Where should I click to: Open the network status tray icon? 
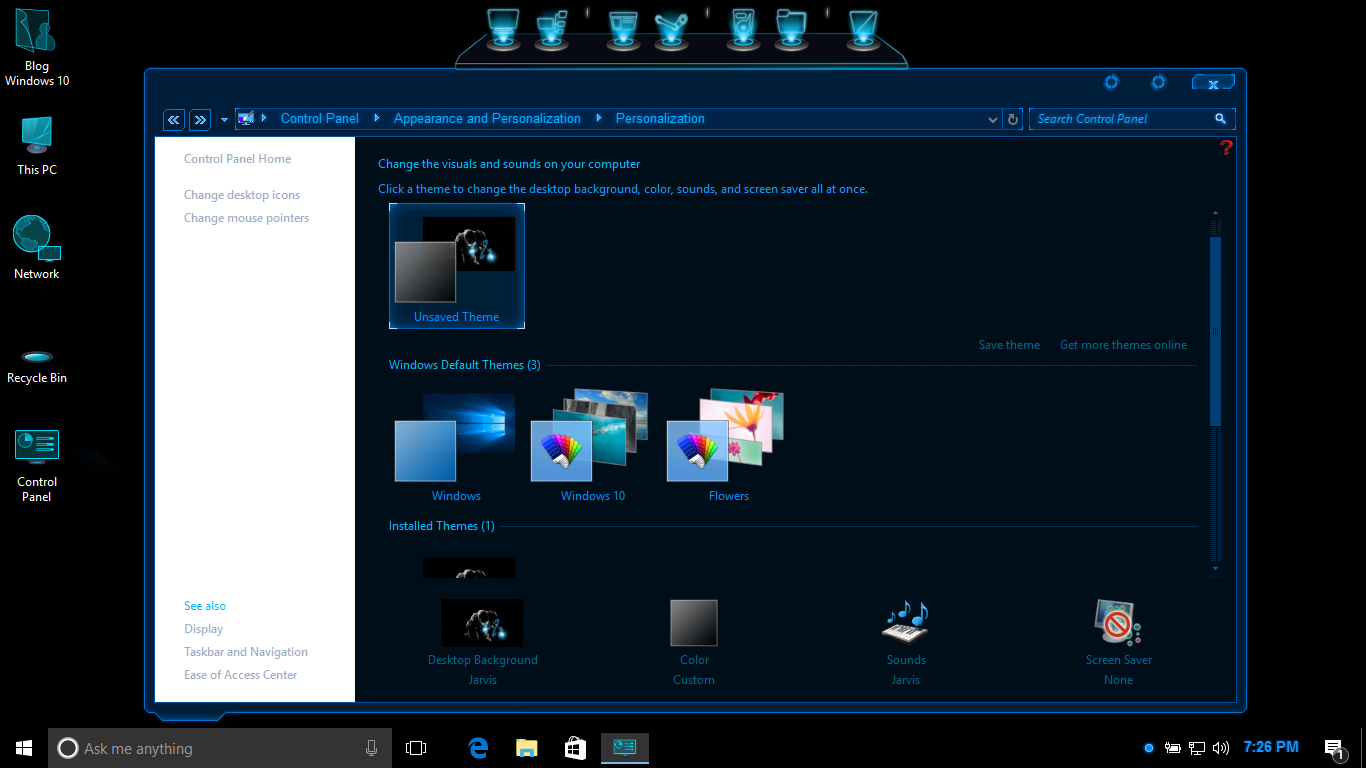pyautogui.click(x=1196, y=748)
